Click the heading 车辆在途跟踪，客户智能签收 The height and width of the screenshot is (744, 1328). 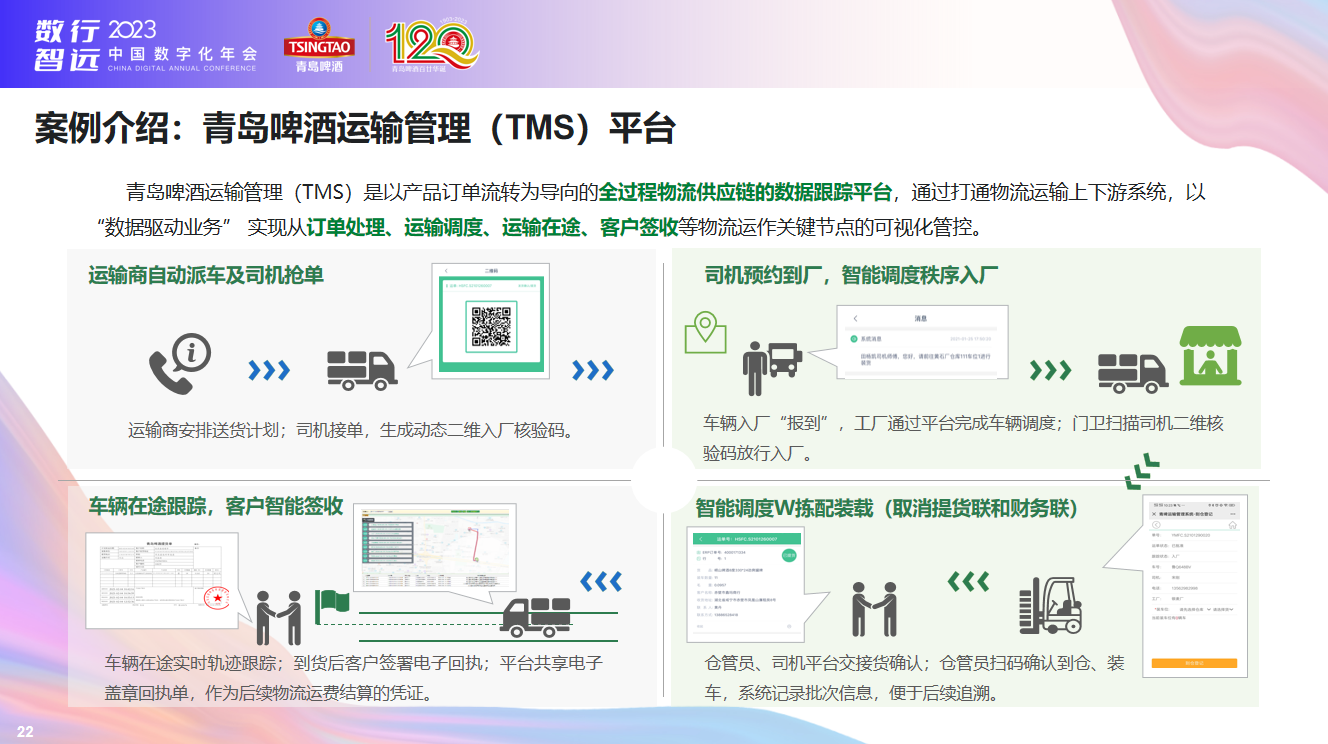216,505
